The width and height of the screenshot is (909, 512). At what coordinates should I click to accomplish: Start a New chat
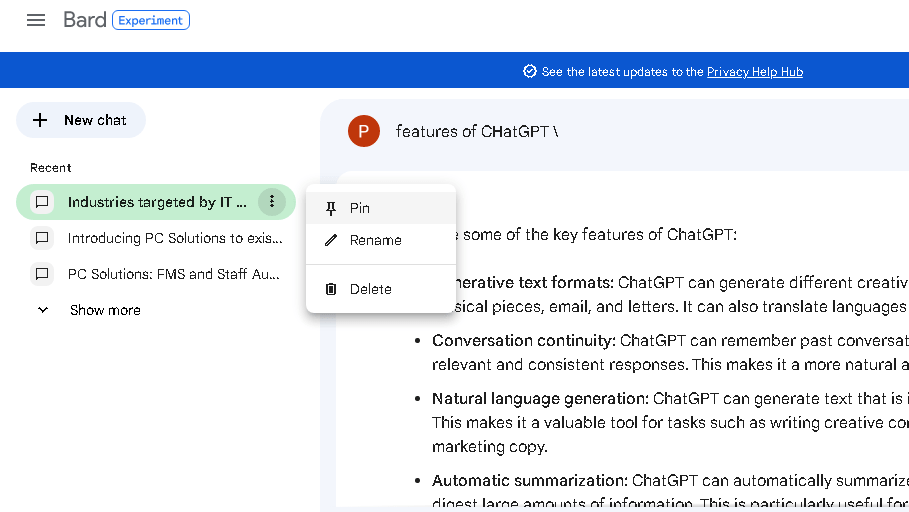(81, 120)
